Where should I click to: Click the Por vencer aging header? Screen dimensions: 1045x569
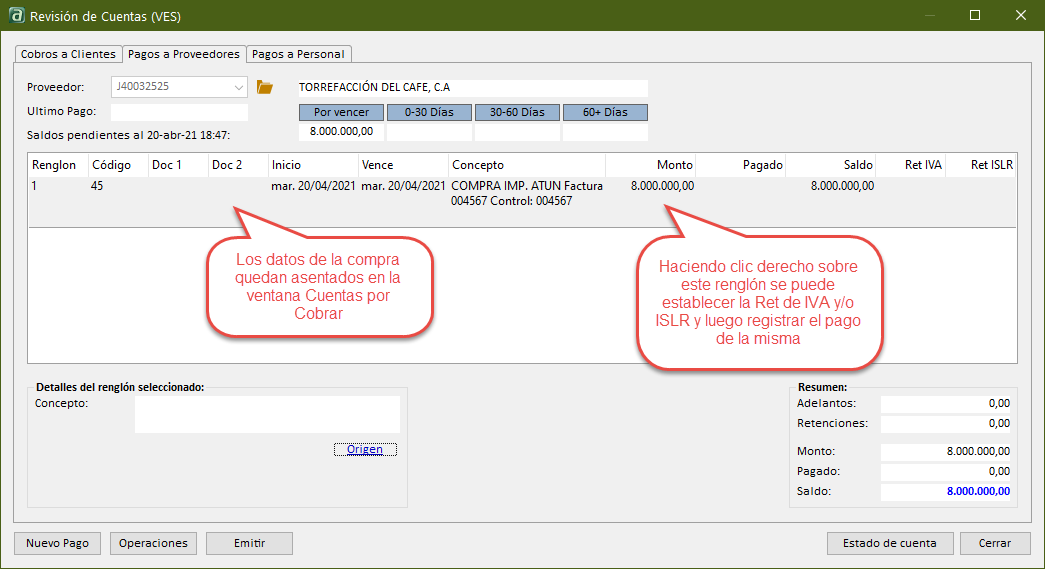pos(341,112)
